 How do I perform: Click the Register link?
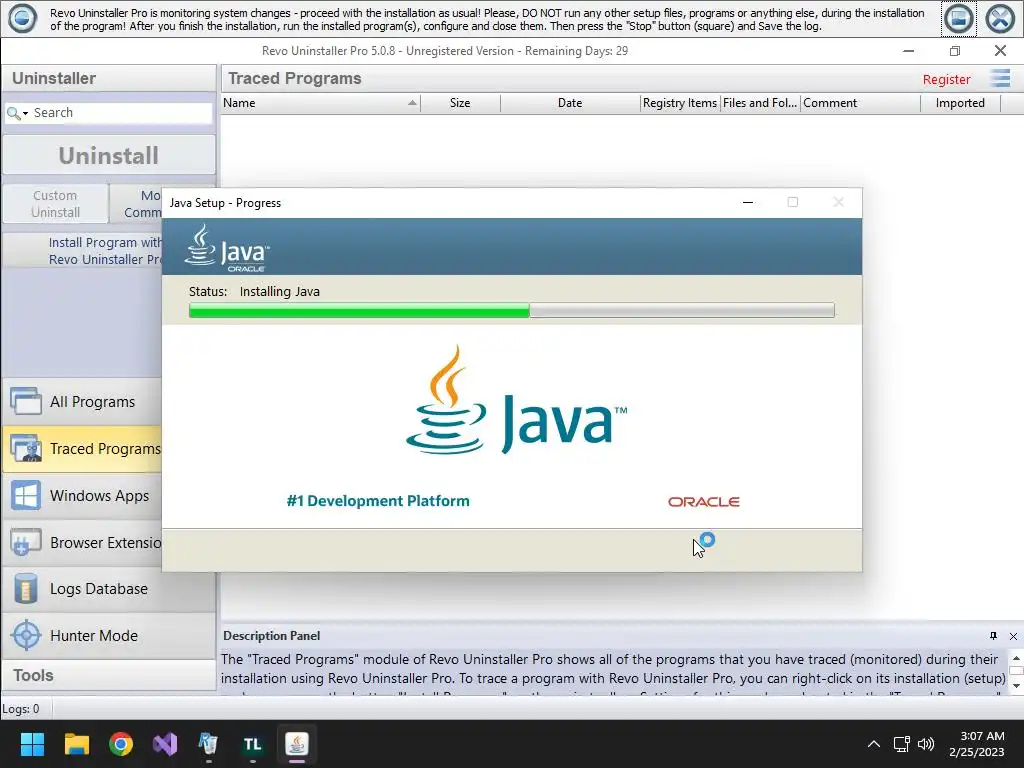pyautogui.click(x=946, y=79)
